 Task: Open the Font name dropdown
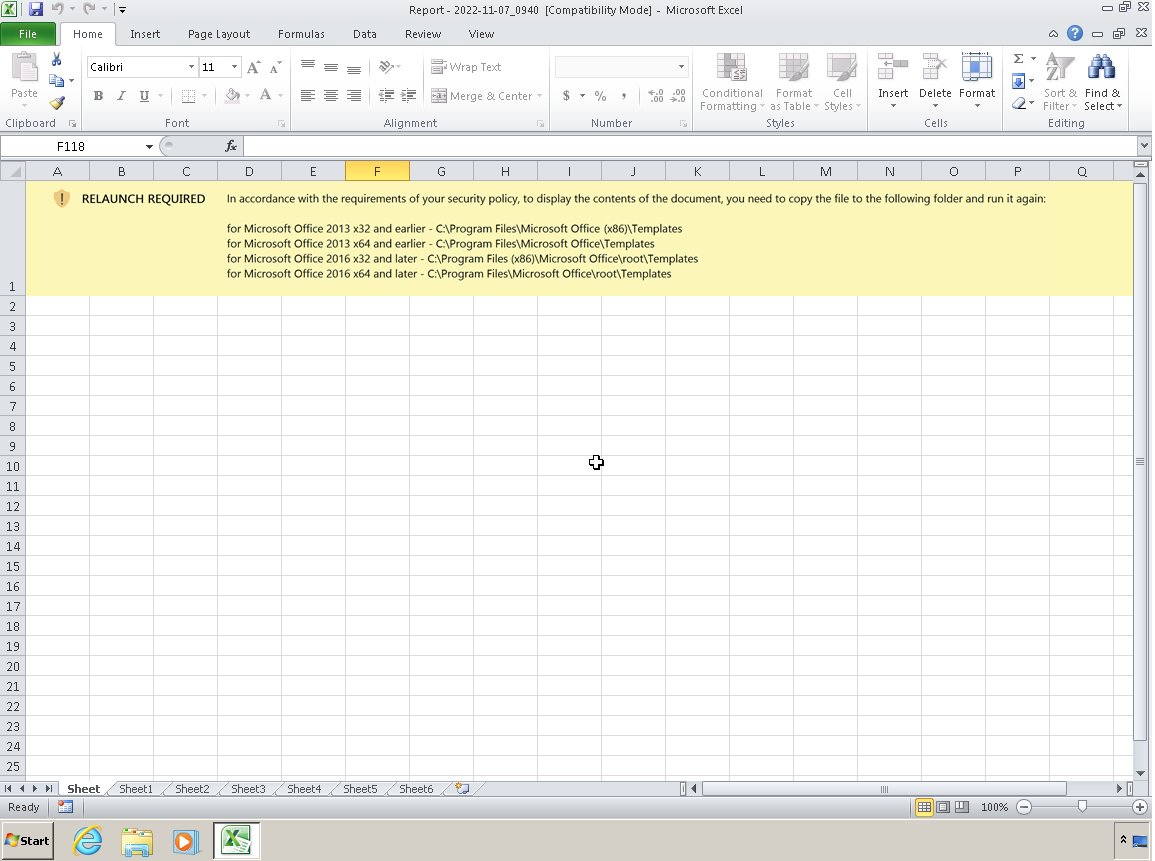[x=191, y=67]
